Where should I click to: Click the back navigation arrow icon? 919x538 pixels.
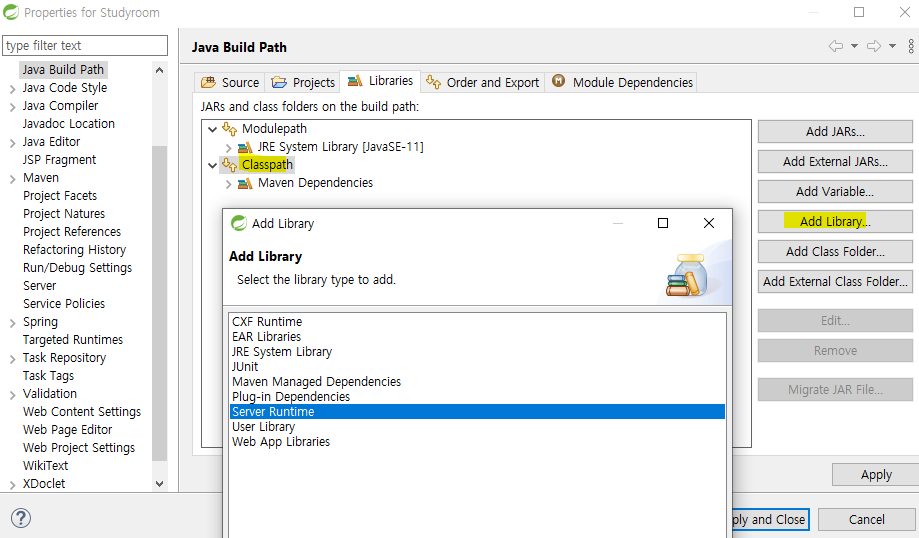836,46
